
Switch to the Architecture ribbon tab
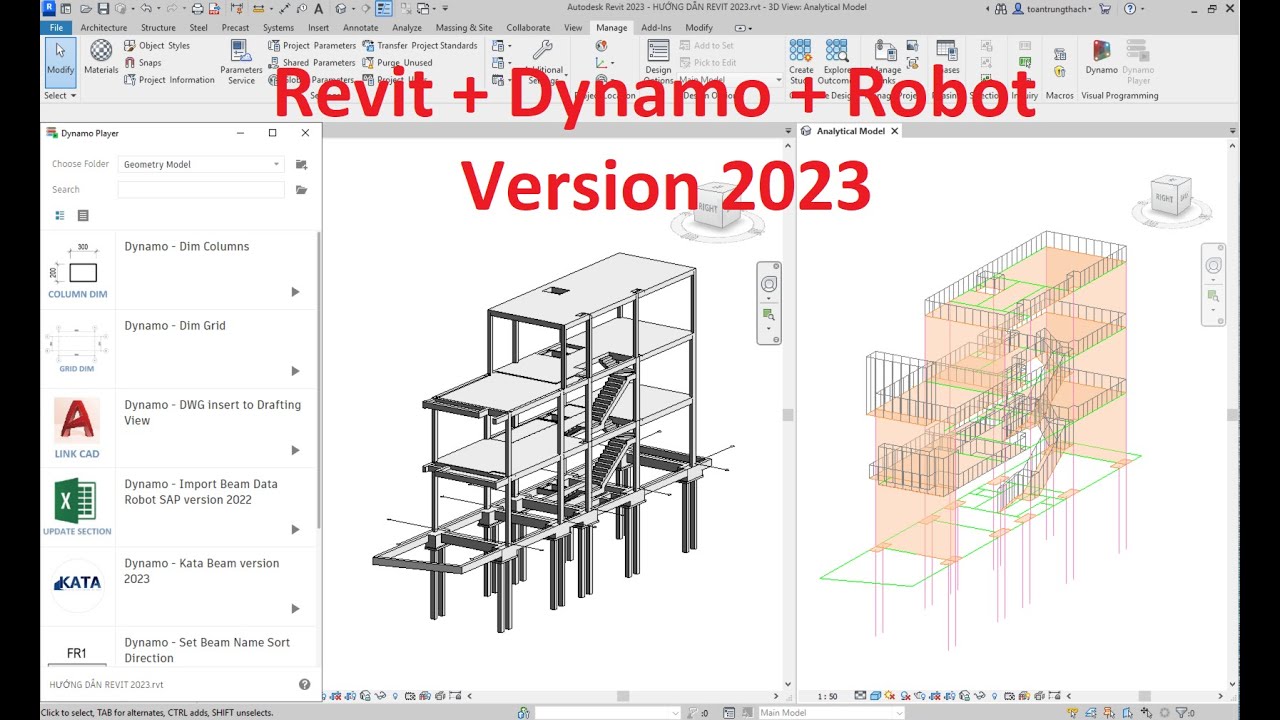(x=104, y=28)
